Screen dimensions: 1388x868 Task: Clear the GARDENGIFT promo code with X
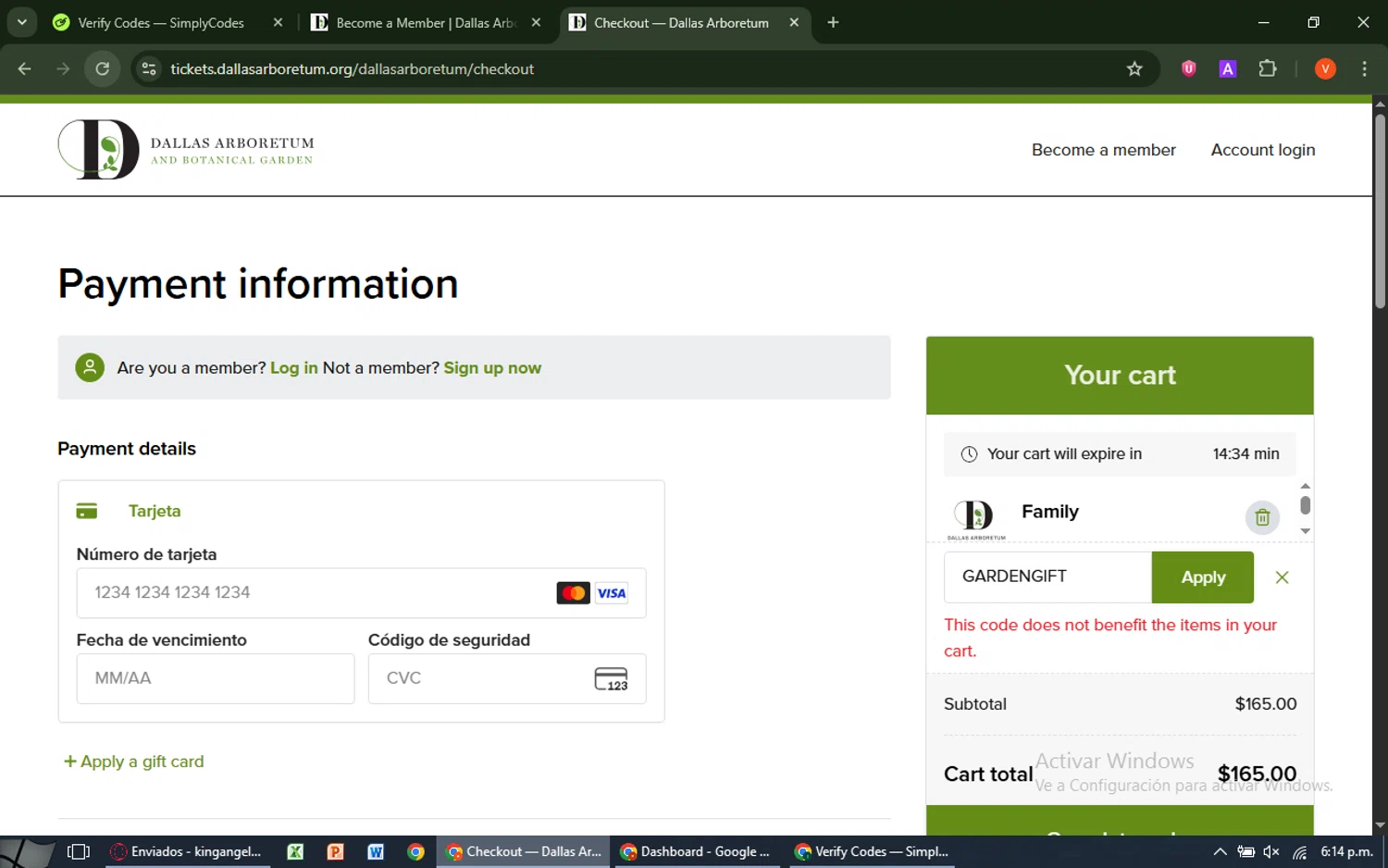1282,577
